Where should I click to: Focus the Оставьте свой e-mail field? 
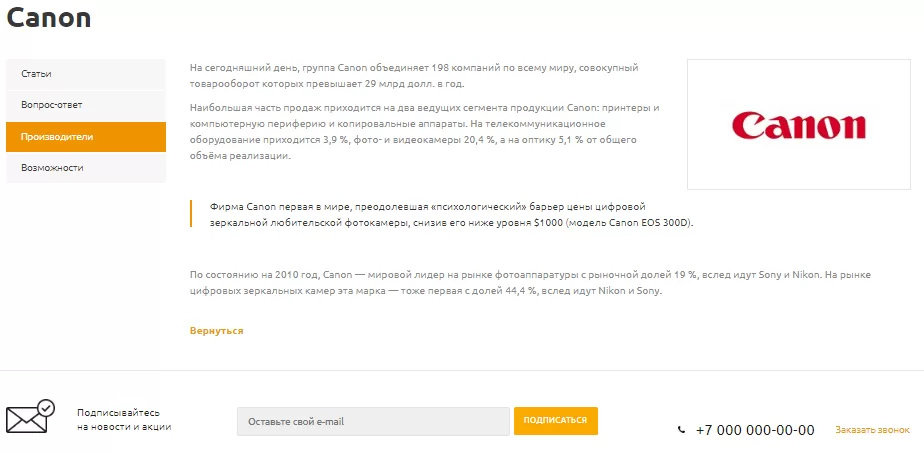373,421
